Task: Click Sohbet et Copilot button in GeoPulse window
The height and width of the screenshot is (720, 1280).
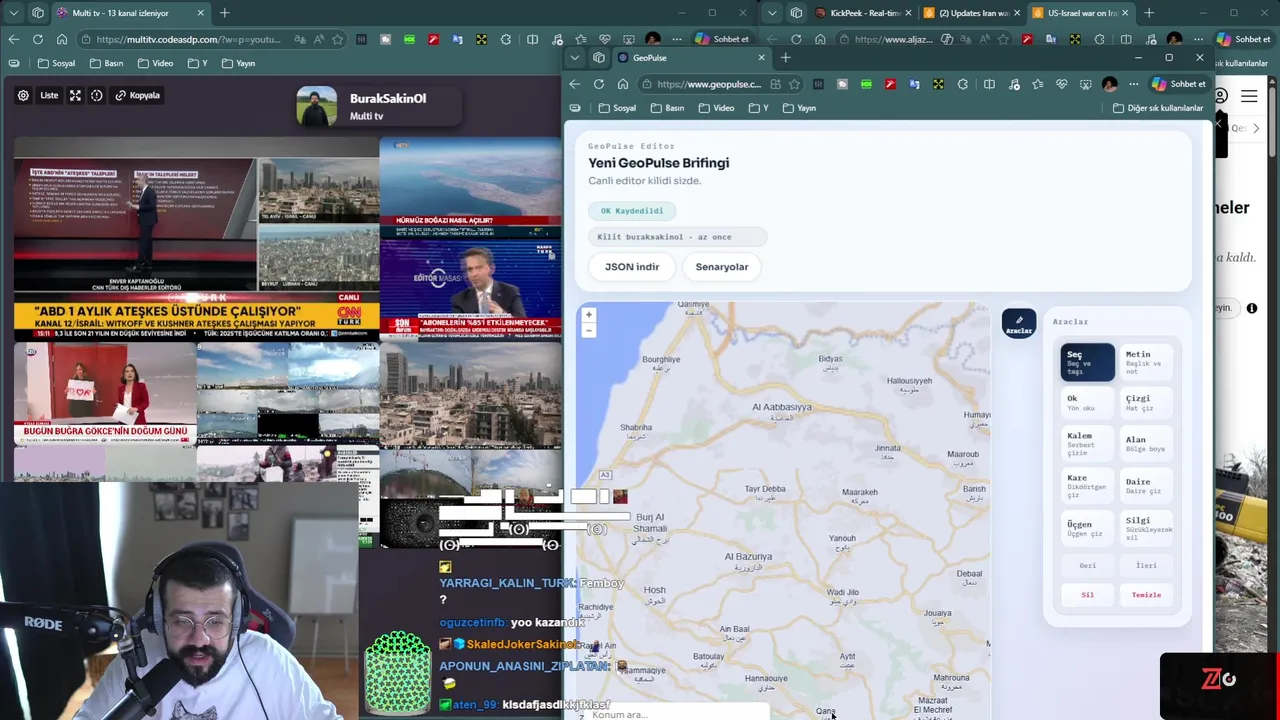Action: (1178, 84)
